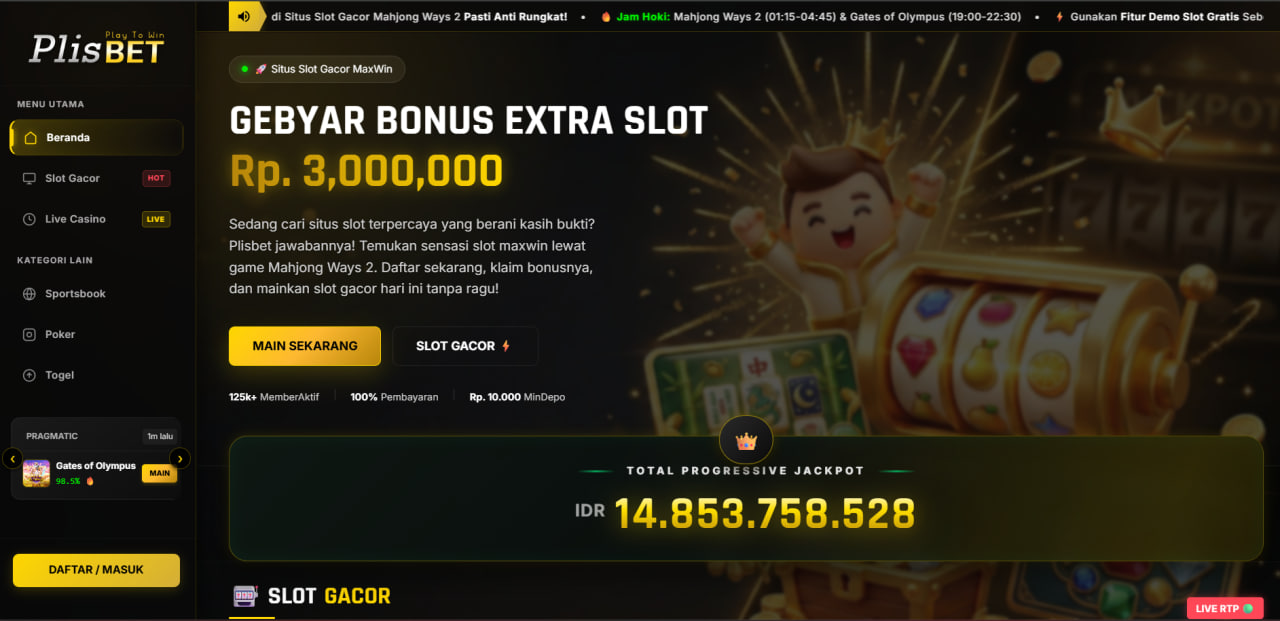Click the MAIN SEKARANG button
The width and height of the screenshot is (1280, 621).
(305, 346)
